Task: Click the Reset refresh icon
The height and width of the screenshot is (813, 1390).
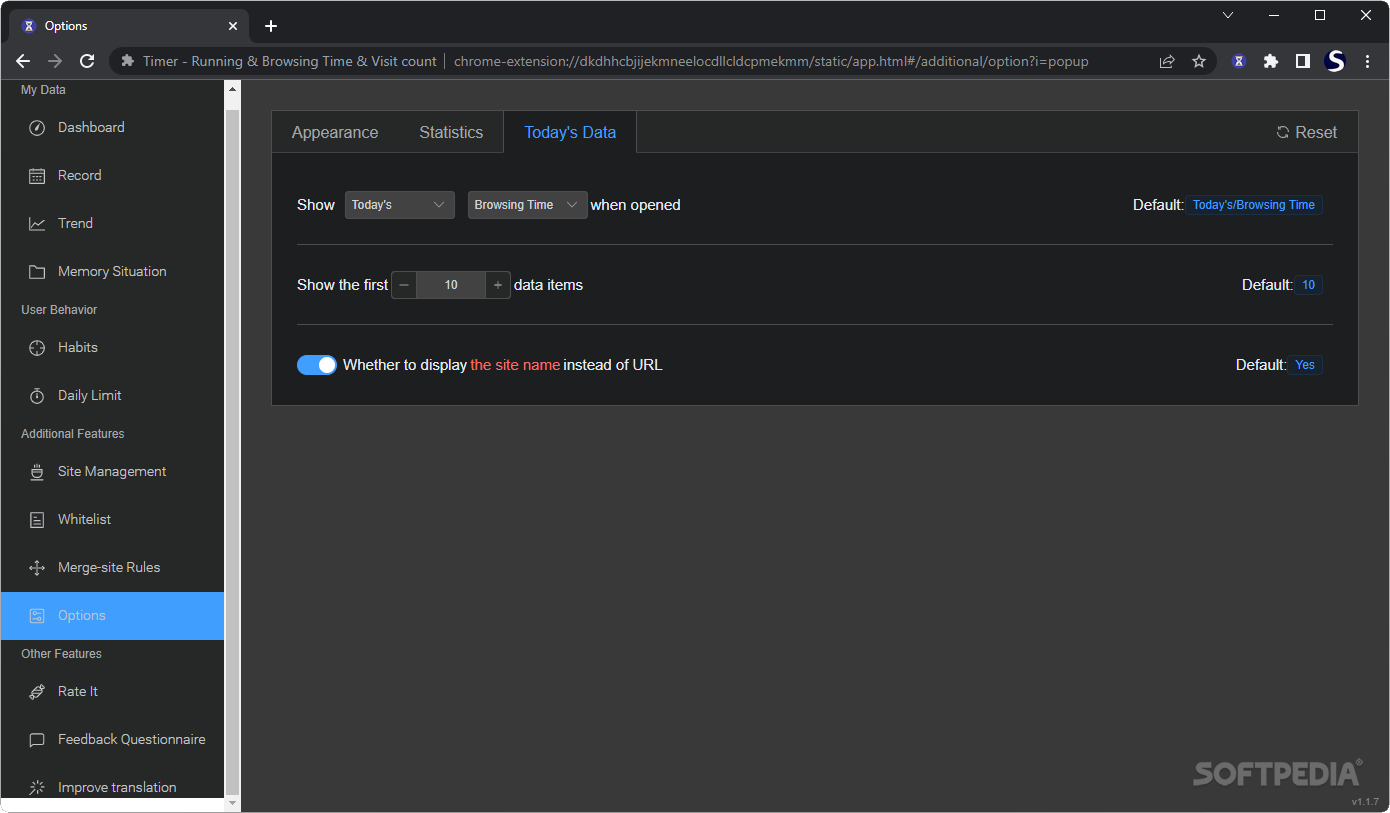Action: click(x=1283, y=132)
